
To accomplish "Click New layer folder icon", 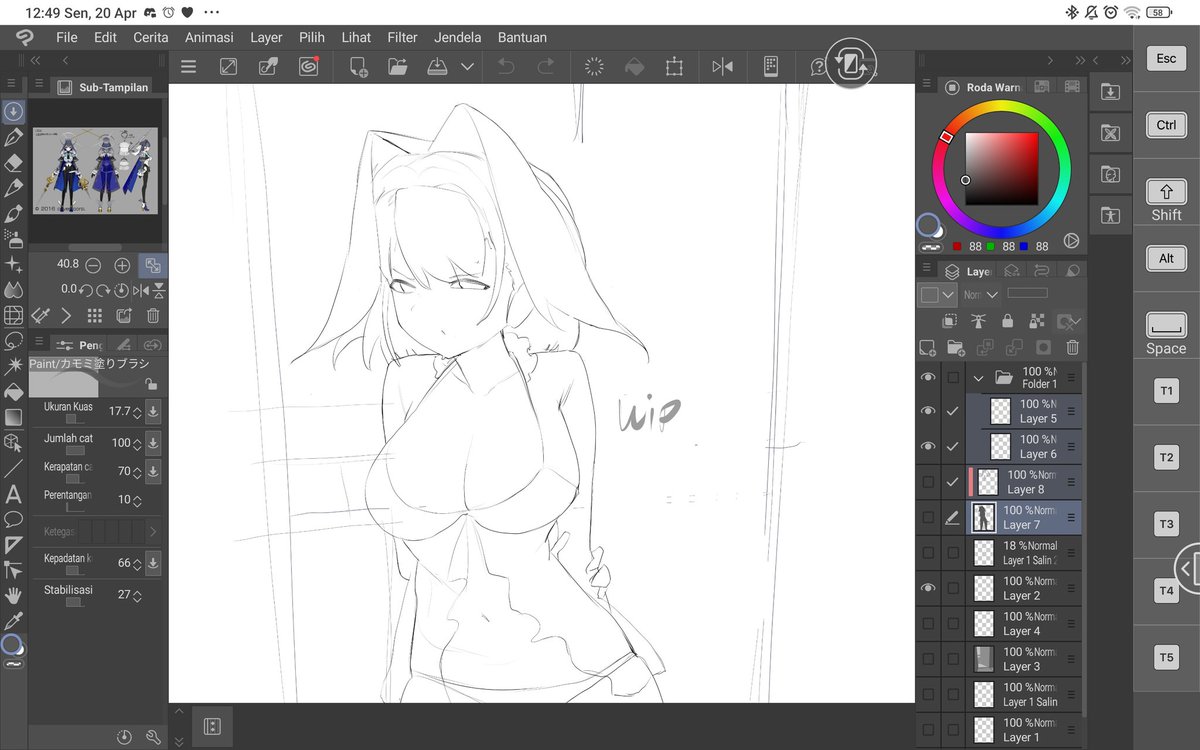I will click(956, 348).
